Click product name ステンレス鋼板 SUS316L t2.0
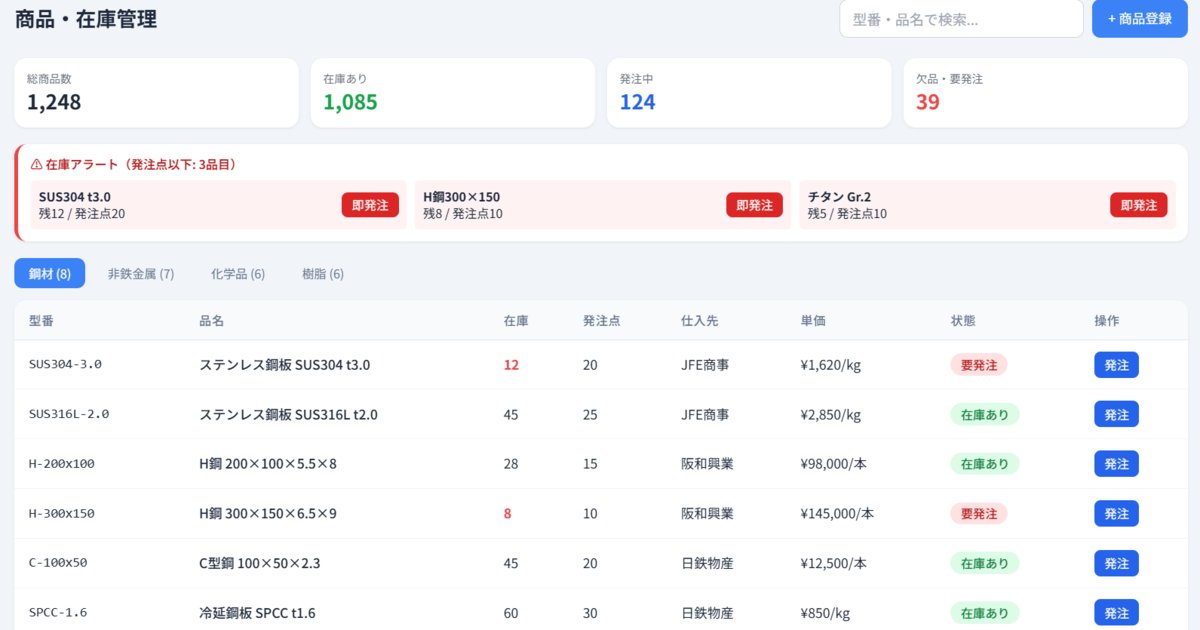This screenshot has height=630, width=1200. 289,414
